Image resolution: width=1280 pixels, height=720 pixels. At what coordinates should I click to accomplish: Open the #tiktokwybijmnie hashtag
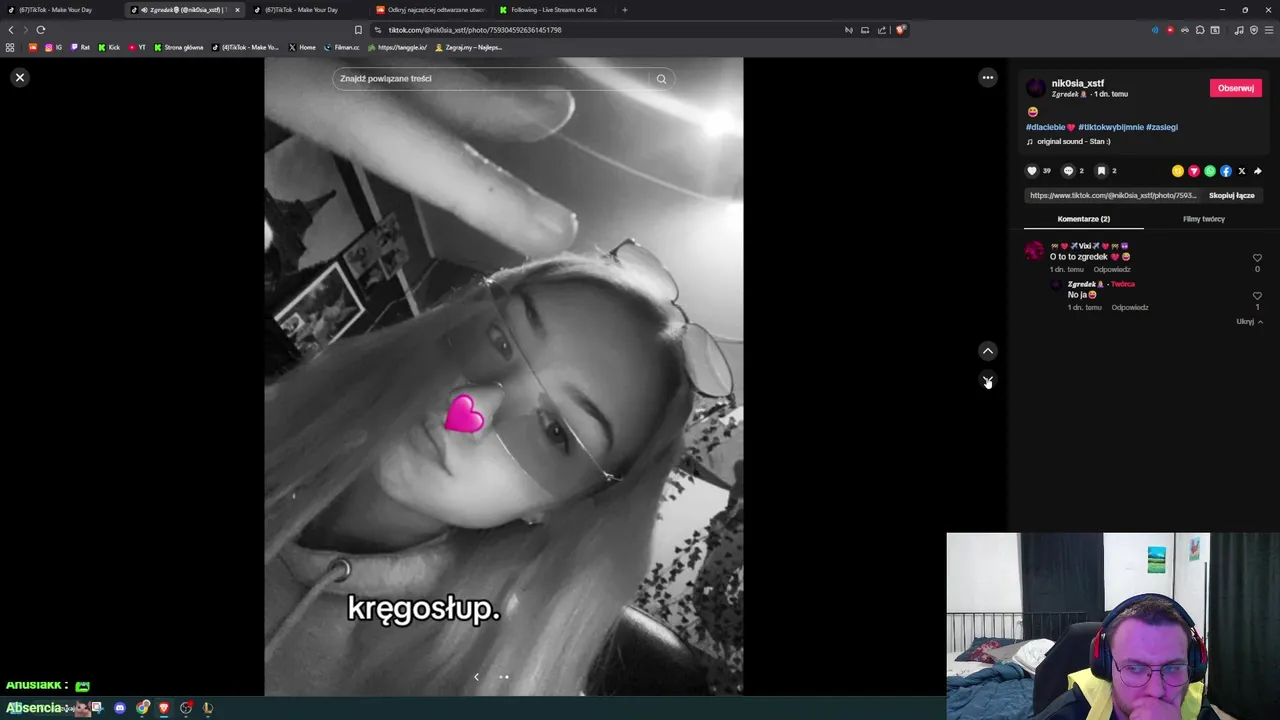click(x=1111, y=127)
